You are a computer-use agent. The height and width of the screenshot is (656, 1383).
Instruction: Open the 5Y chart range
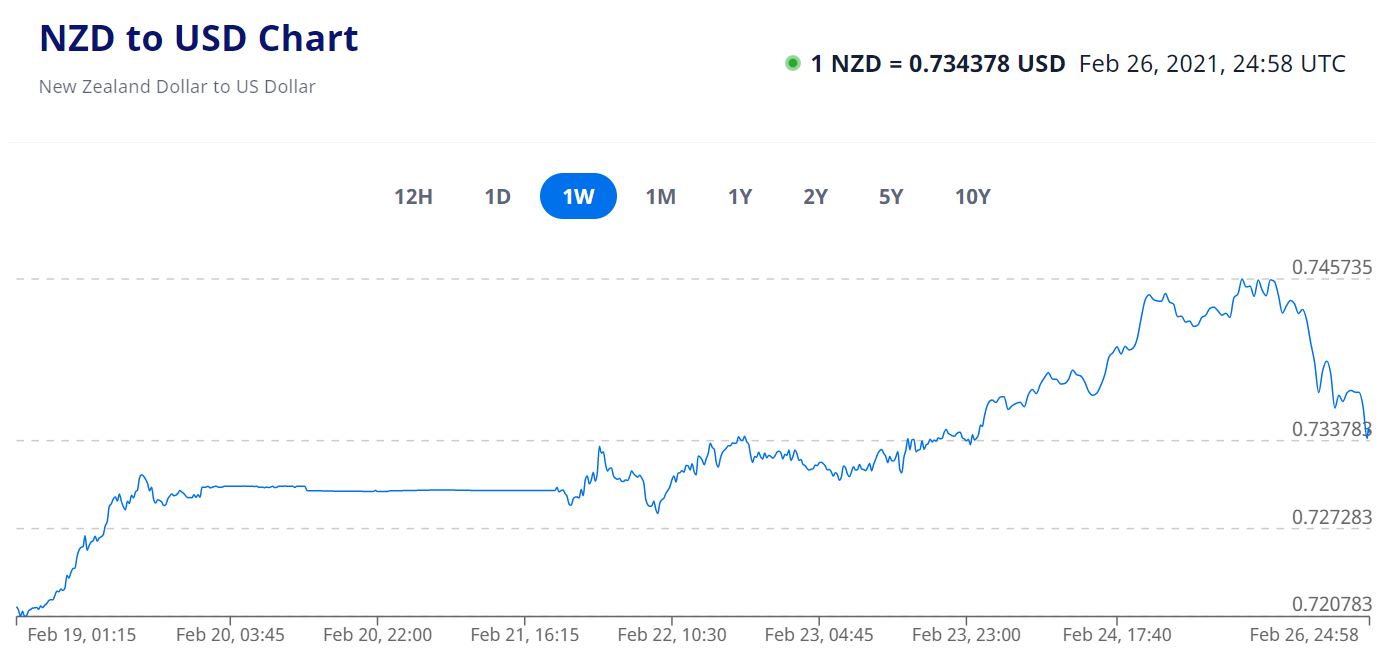pos(891,197)
